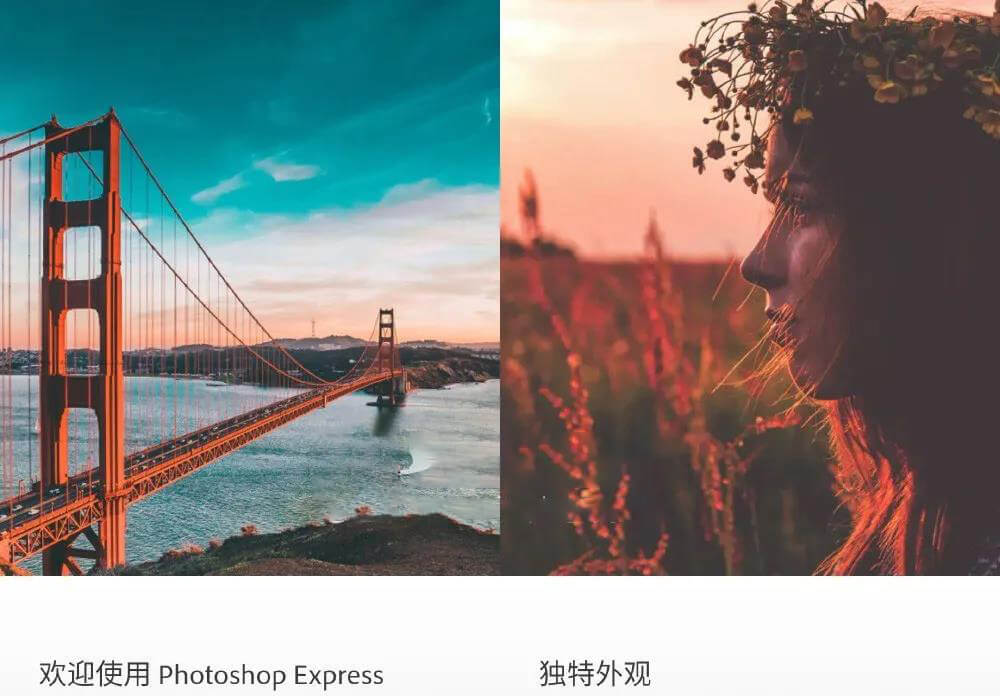Click the 独特外观 heading

[x=594, y=674]
